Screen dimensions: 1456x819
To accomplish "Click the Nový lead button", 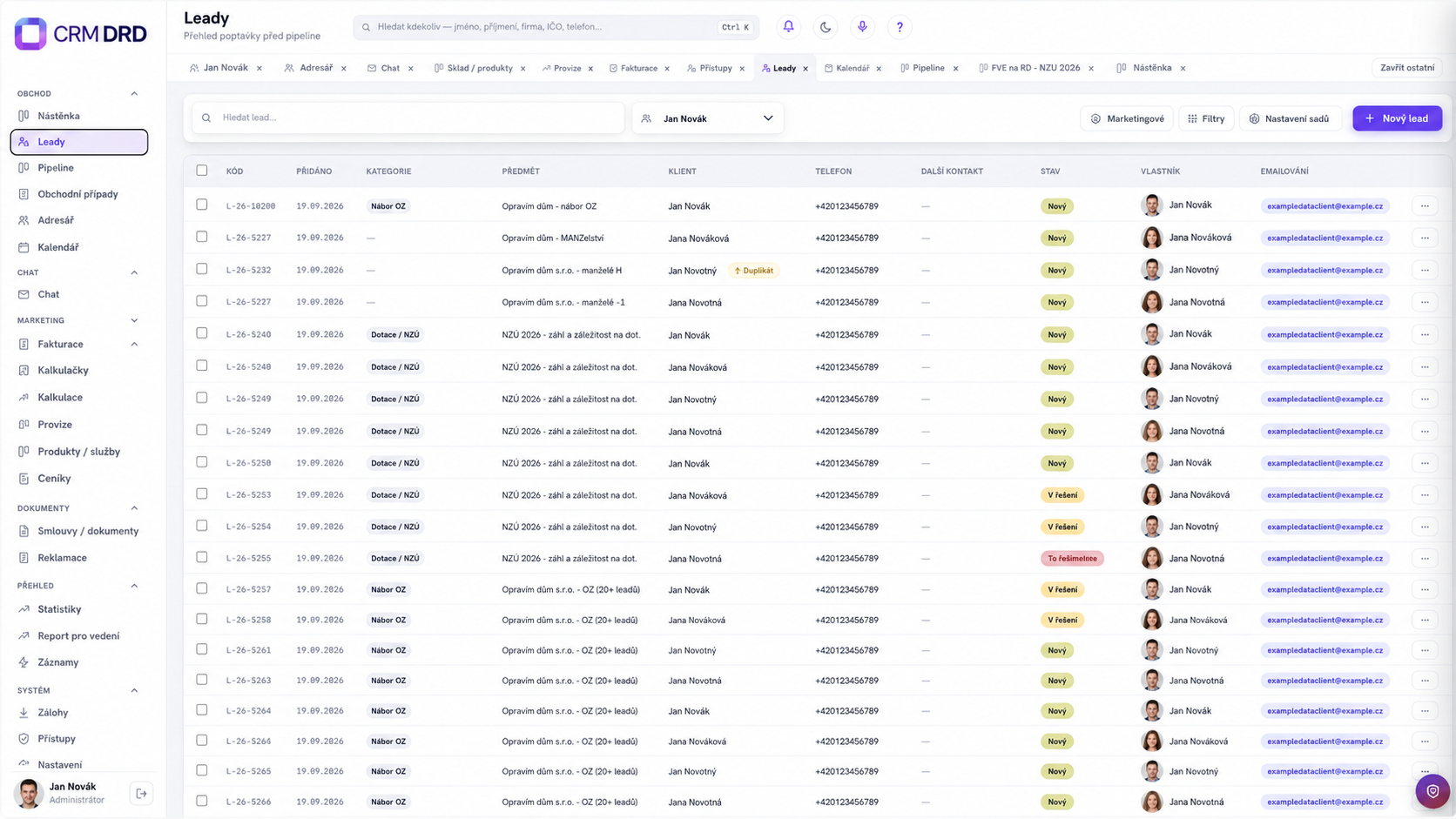I will coord(1397,118).
